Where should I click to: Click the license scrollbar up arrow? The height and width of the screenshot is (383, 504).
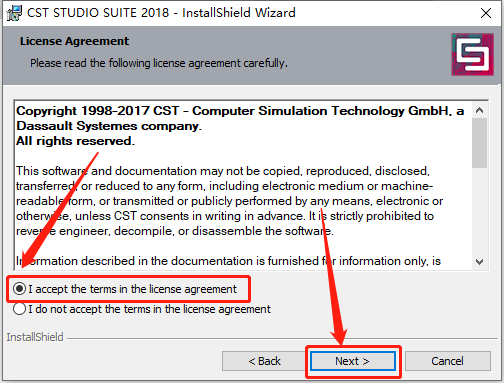click(x=480, y=110)
